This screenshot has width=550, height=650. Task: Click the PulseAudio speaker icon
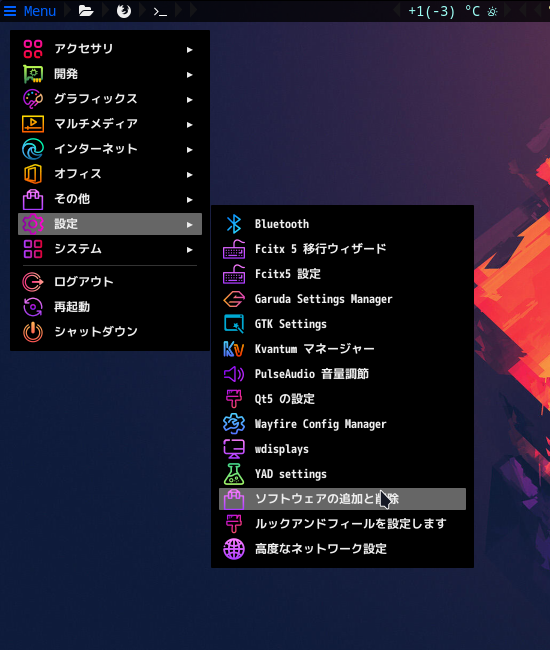pyautogui.click(x=234, y=374)
